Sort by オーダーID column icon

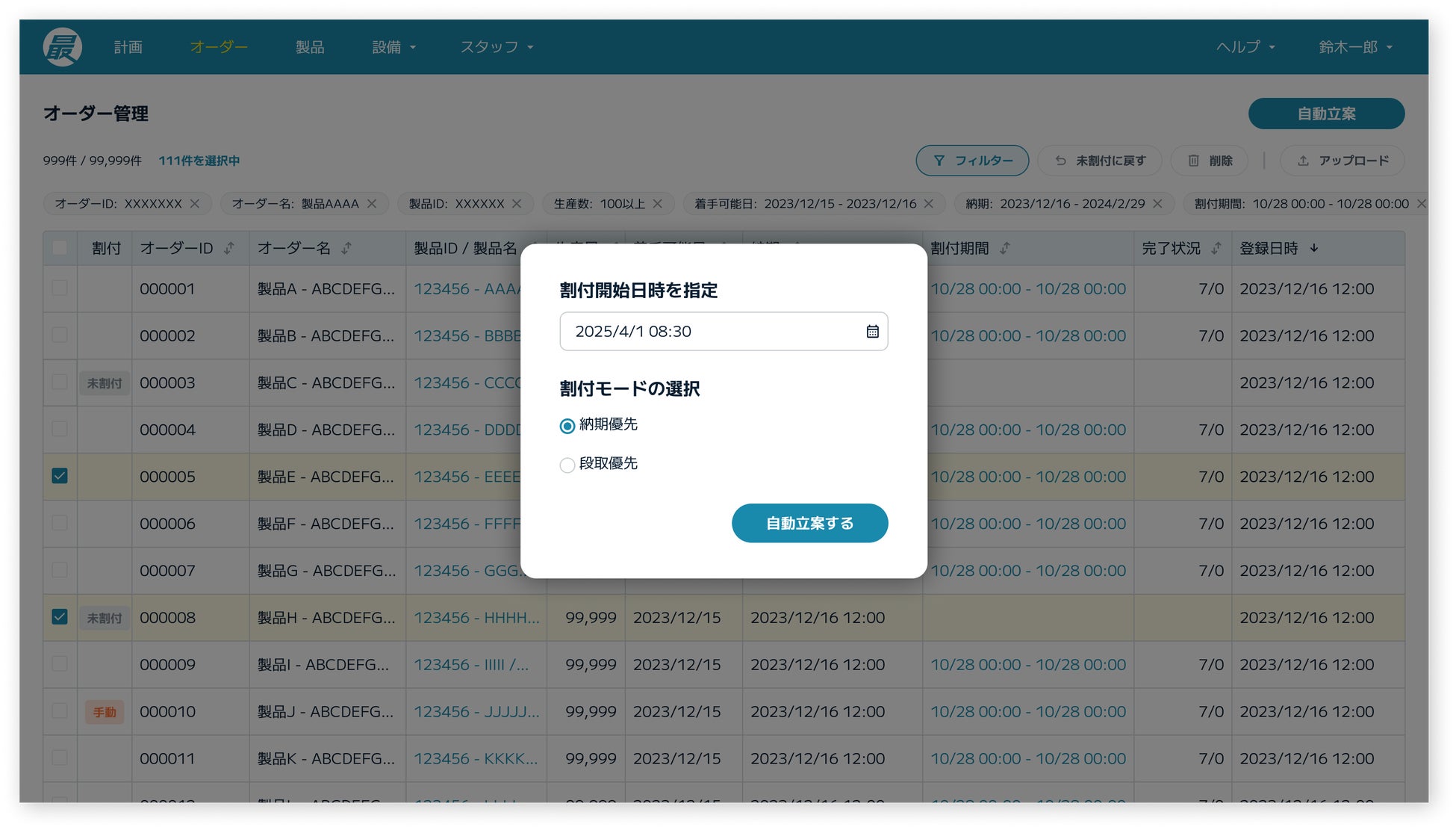(x=229, y=248)
